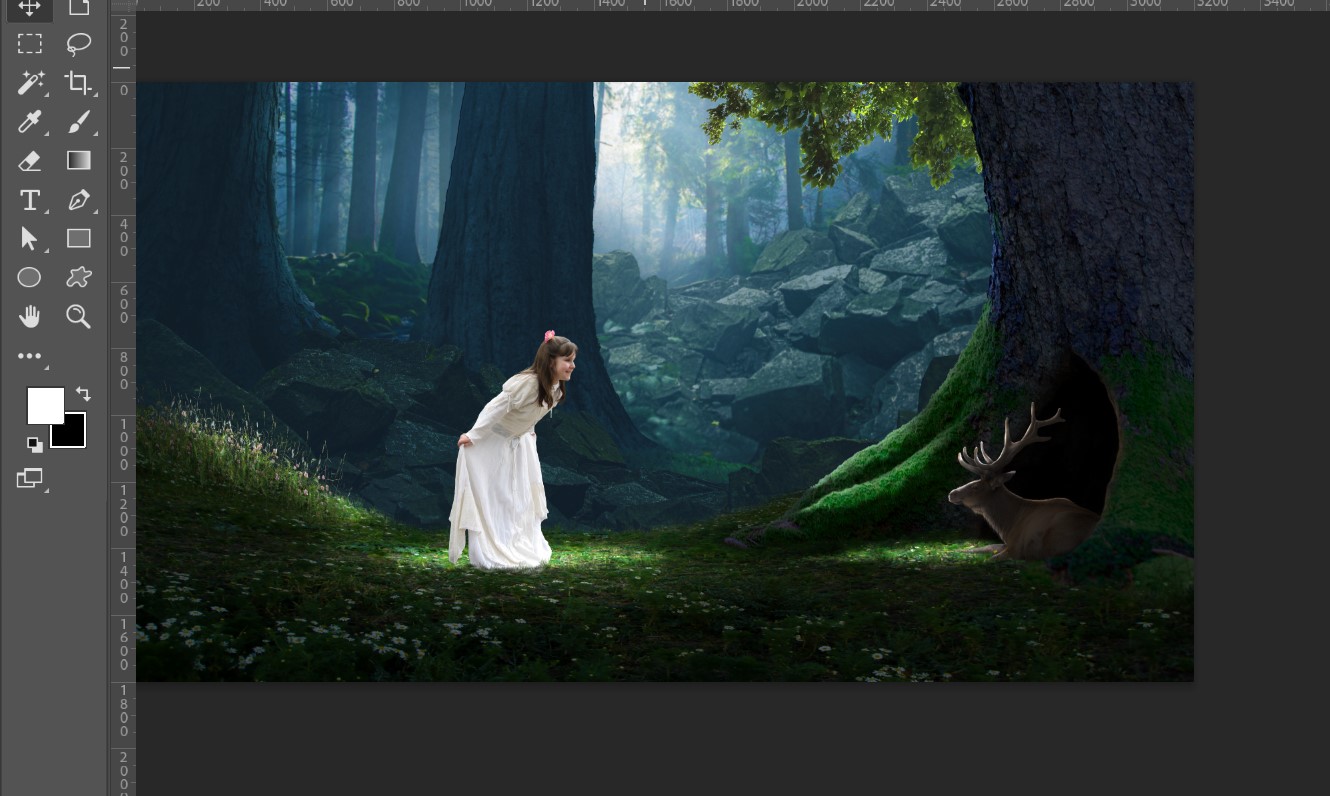The image size is (1330, 796).
Task: Select the Custom Shape tool
Action: 79,277
